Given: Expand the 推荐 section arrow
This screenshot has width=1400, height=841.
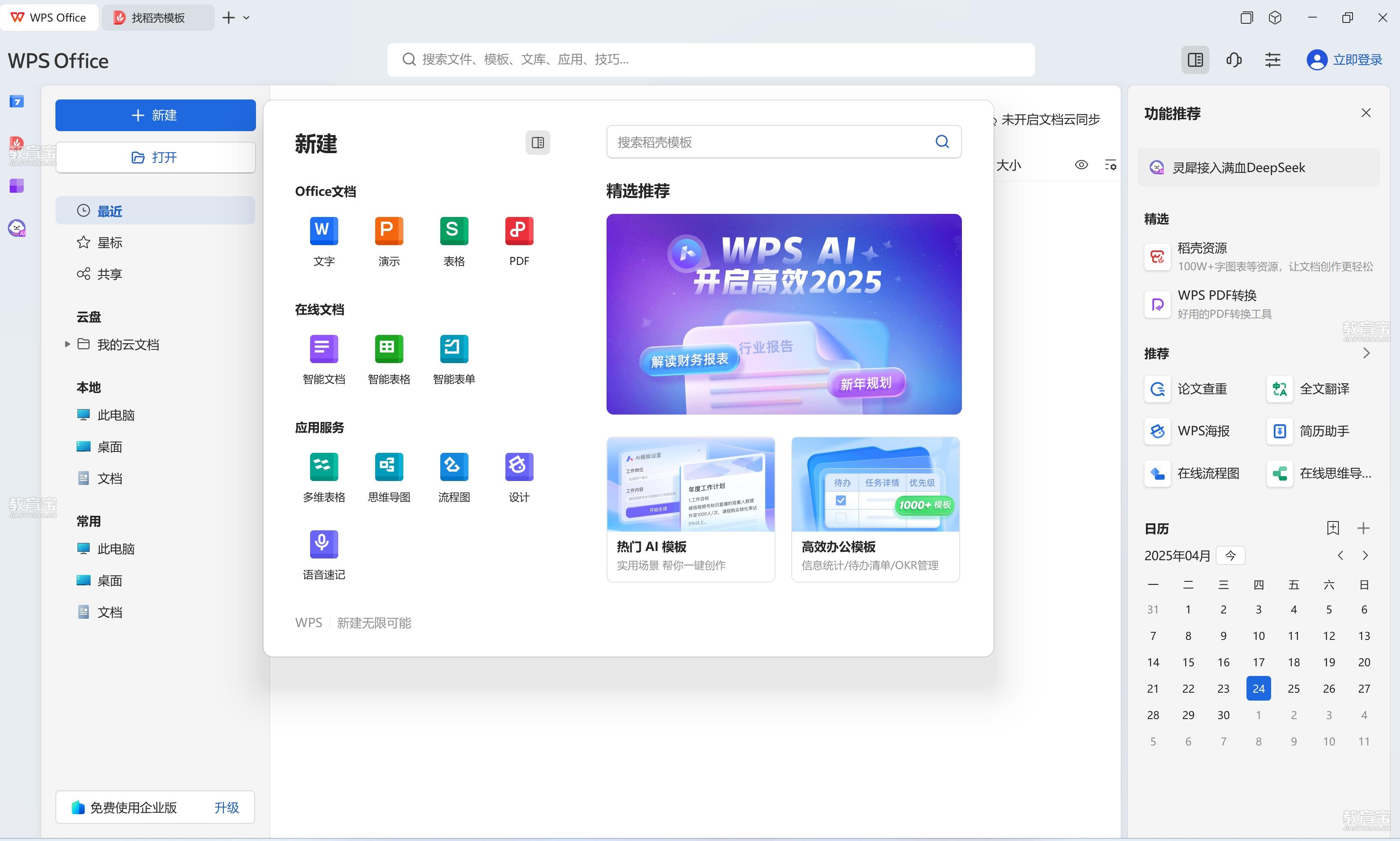Looking at the screenshot, I should pos(1366,353).
